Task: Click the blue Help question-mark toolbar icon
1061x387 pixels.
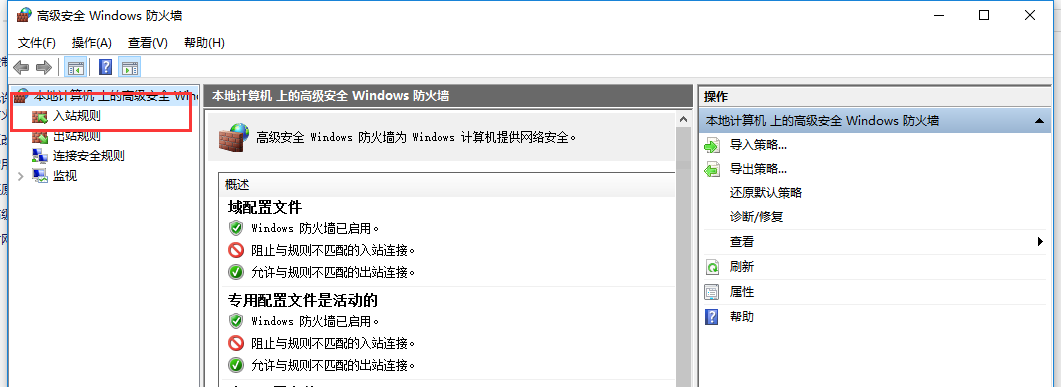Action: [x=106, y=67]
